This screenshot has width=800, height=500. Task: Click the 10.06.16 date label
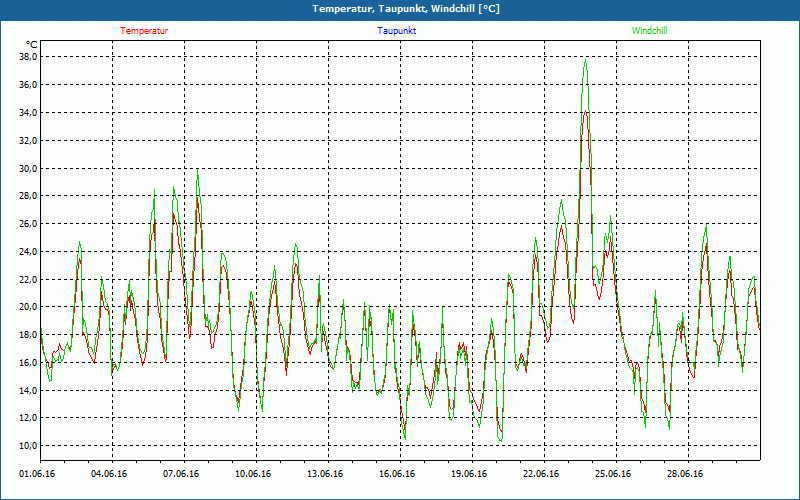click(253, 474)
